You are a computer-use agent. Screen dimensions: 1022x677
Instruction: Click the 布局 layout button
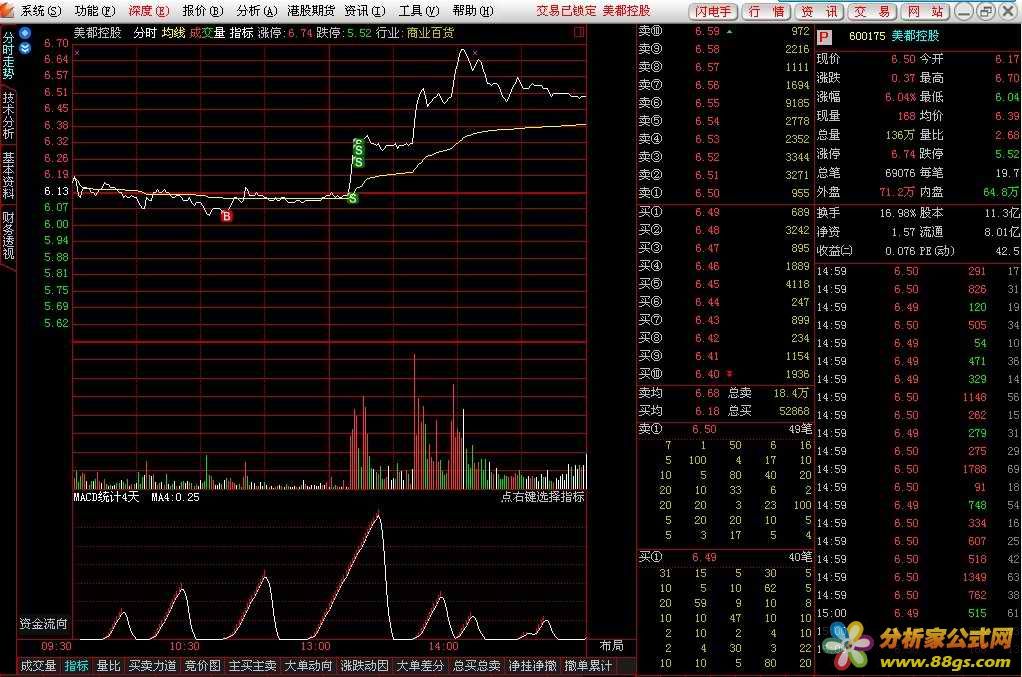(611, 645)
